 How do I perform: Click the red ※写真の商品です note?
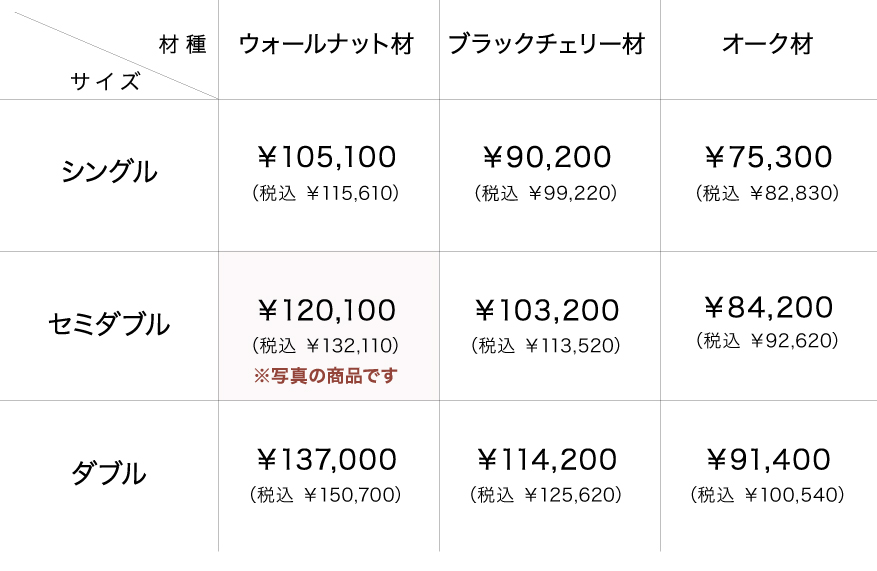[x=326, y=376]
